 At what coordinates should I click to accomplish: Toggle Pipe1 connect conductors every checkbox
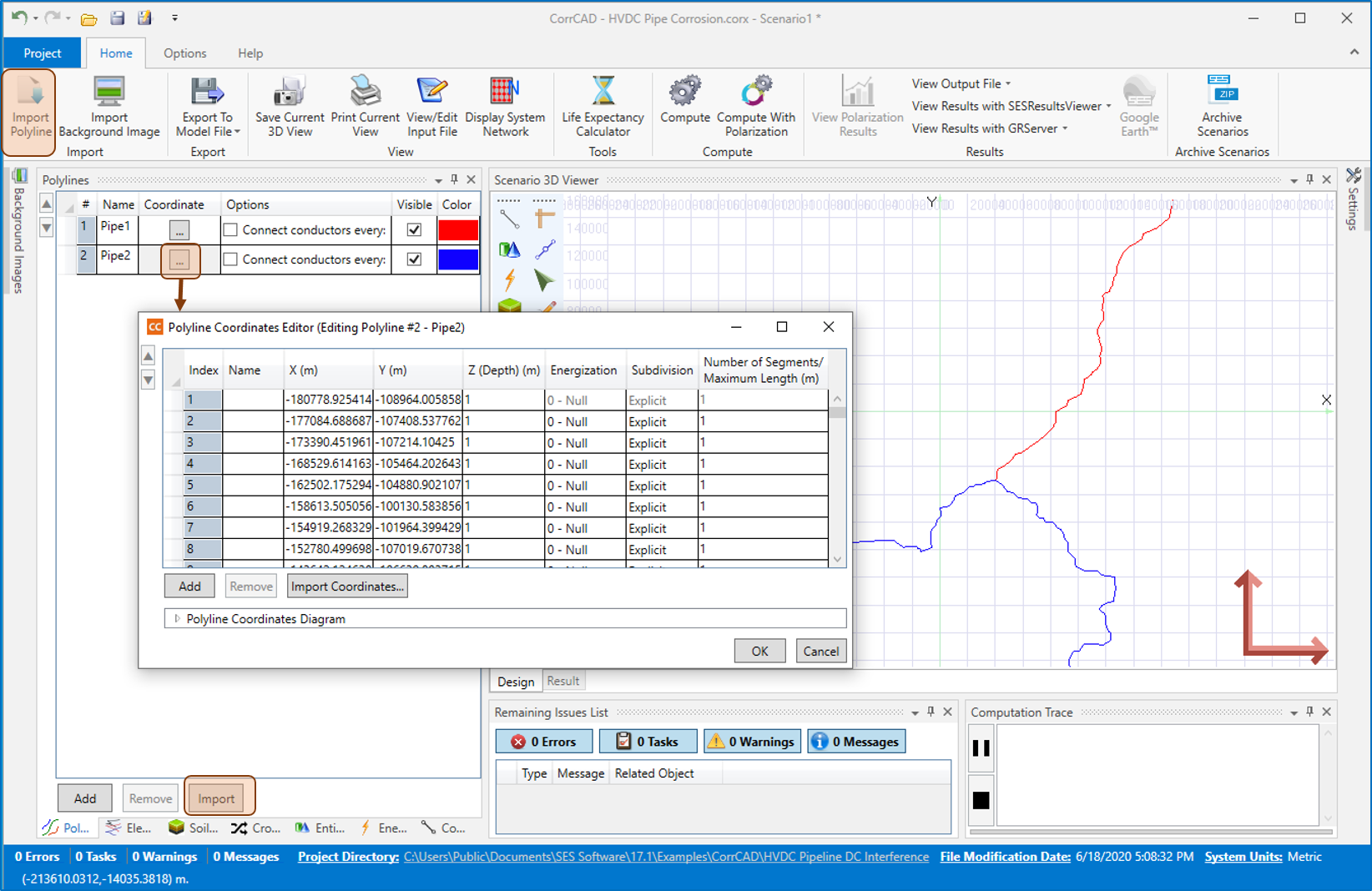(231, 229)
